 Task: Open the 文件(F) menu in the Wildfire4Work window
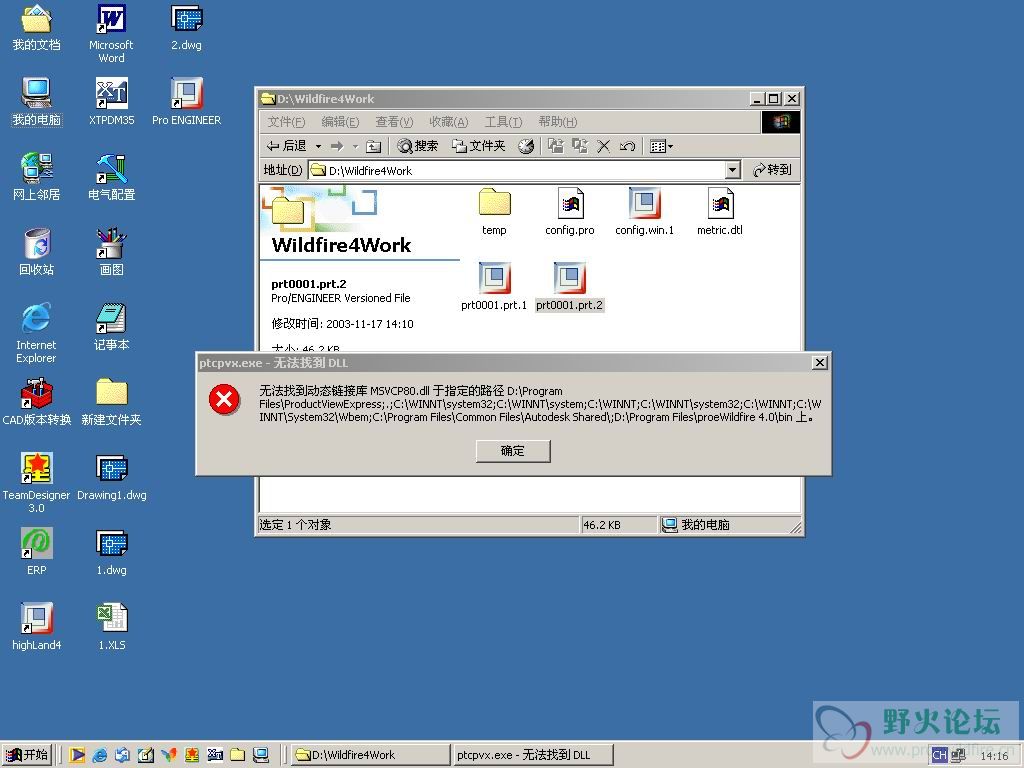pyautogui.click(x=286, y=122)
